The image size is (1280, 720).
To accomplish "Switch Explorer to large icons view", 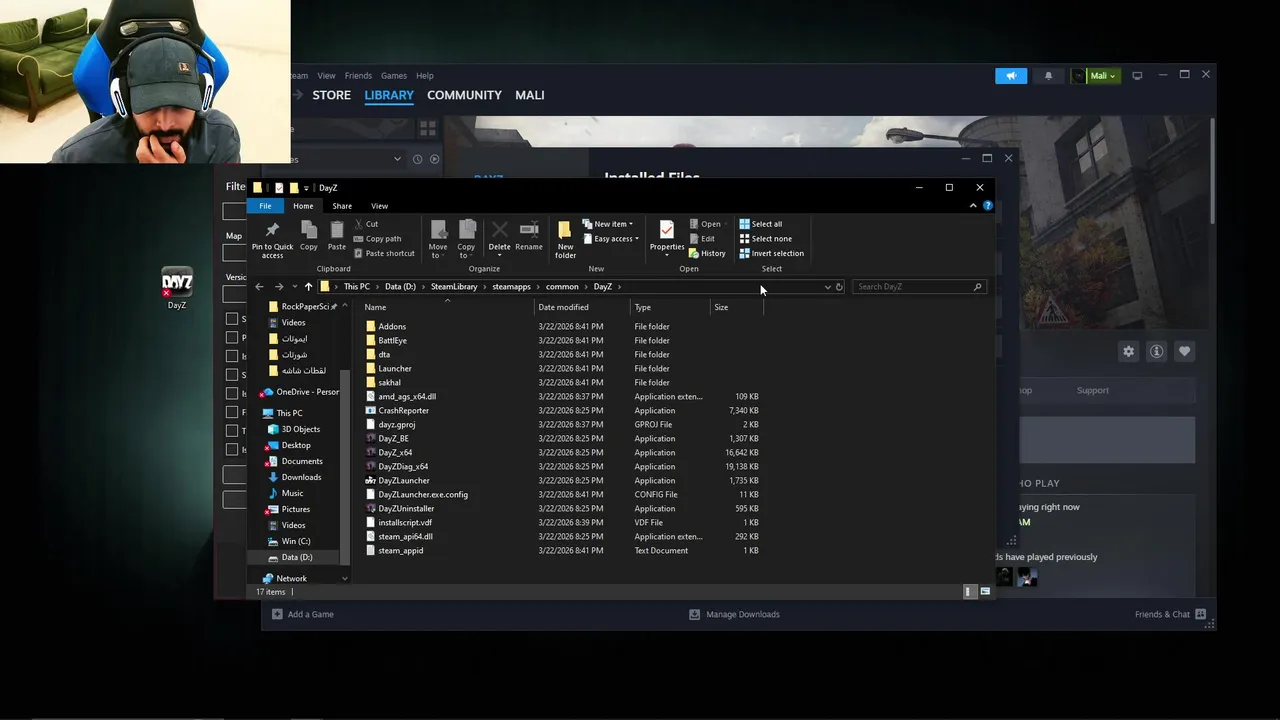I will click(x=985, y=592).
